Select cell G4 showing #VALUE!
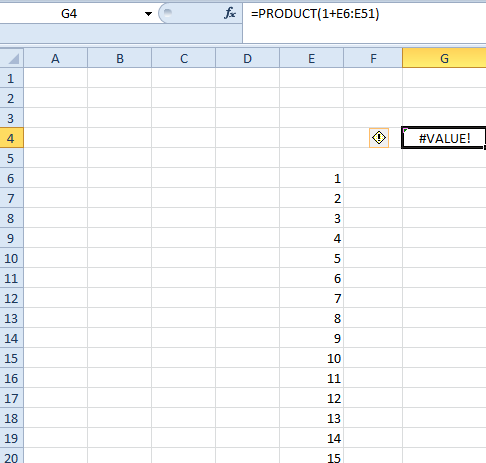The width and height of the screenshot is (486, 463). click(444, 138)
